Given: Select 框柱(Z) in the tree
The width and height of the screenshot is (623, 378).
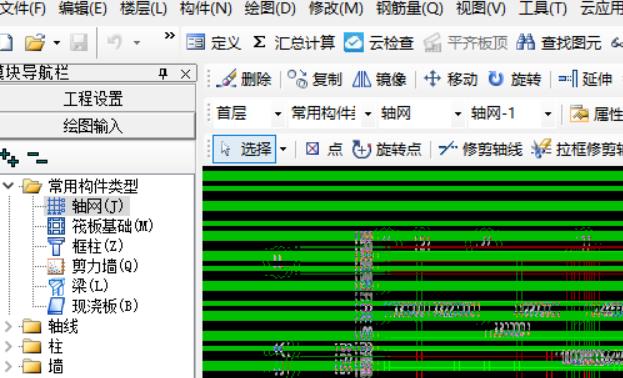Looking at the screenshot, I should click(98, 246).
